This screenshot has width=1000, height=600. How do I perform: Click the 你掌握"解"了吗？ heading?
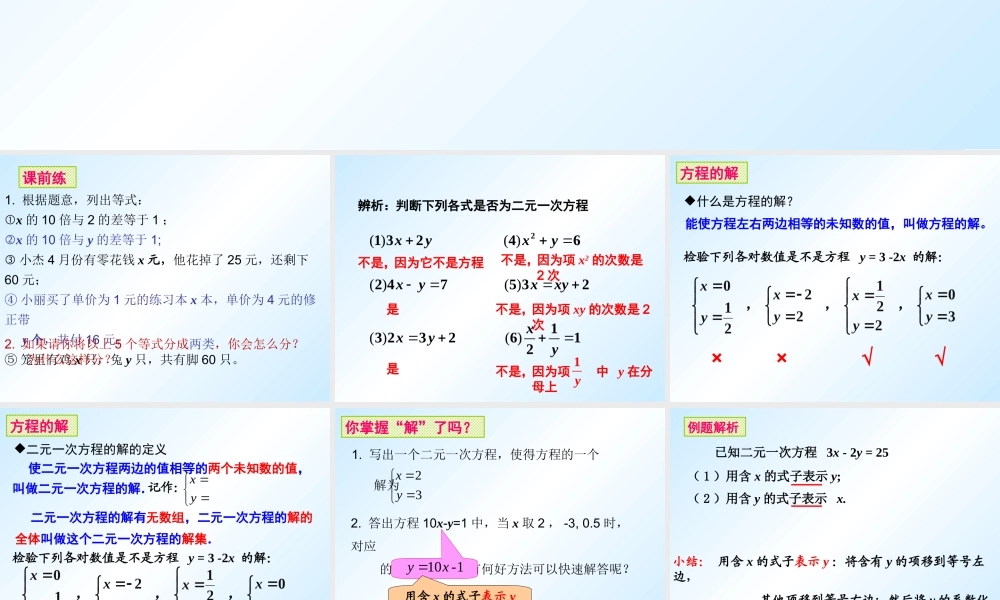pos(413,427)
